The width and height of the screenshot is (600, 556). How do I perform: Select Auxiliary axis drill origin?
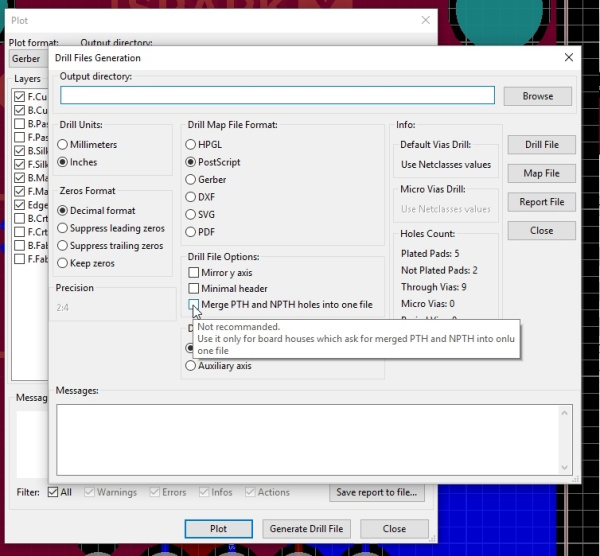click(x=218, y=366)
